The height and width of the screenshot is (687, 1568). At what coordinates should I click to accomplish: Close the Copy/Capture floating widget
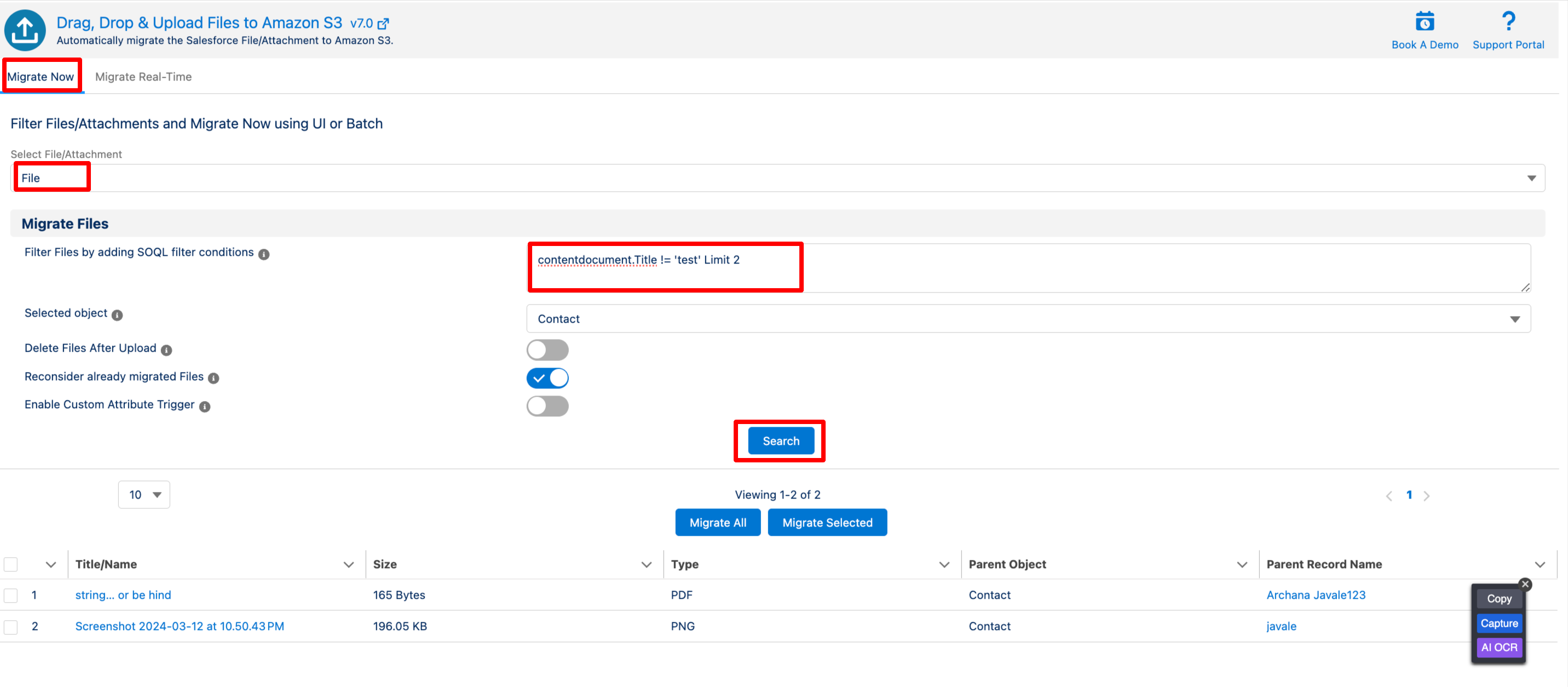1525,584
